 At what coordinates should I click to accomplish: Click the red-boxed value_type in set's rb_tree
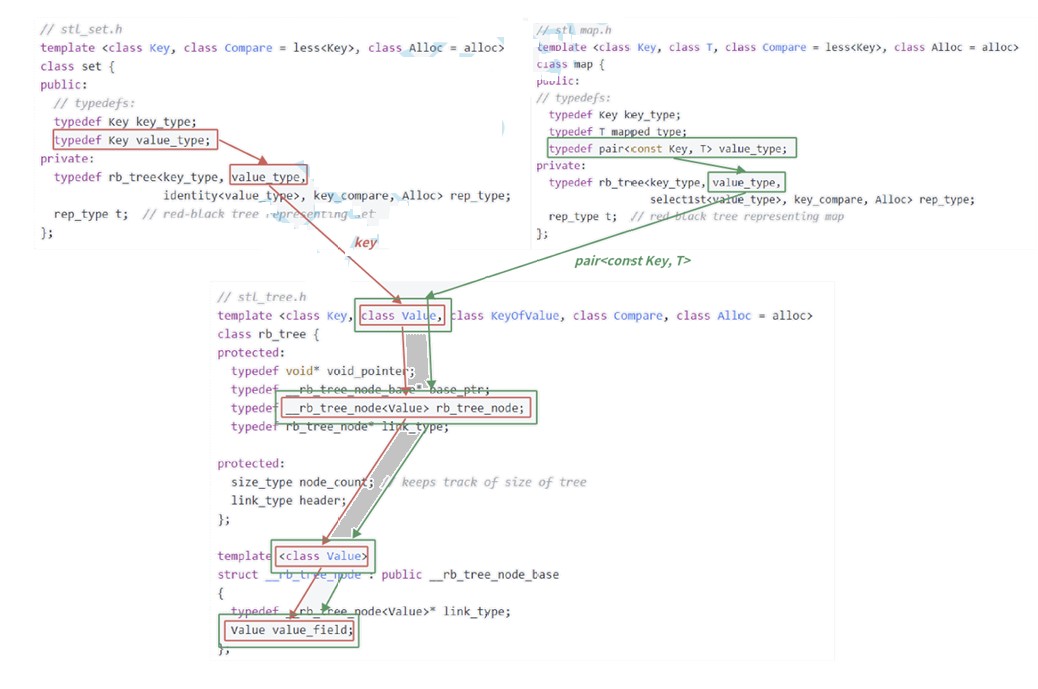coord(268,177)
